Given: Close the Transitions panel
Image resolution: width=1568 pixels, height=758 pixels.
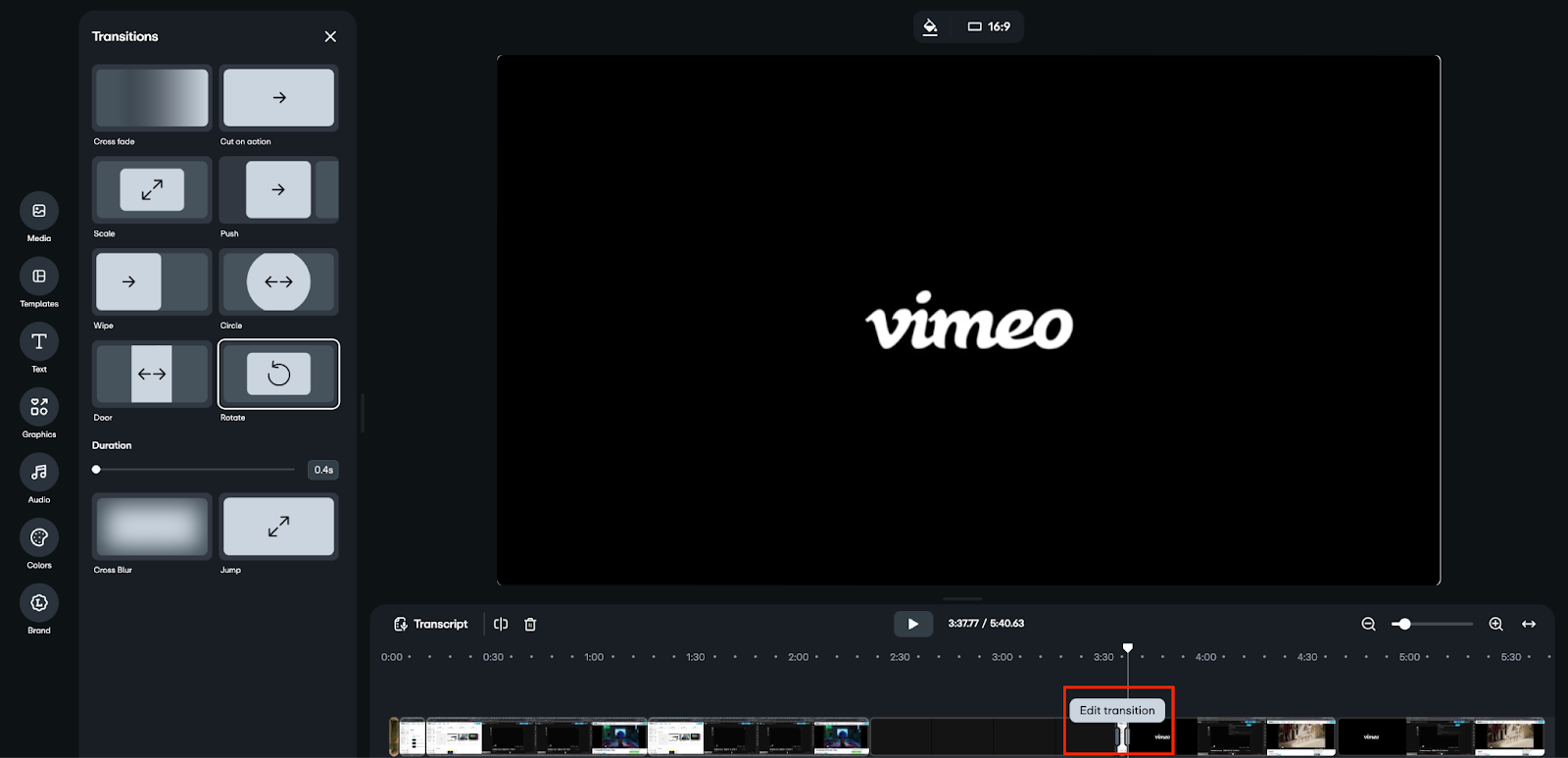Looking at the screenshot, I should [x=330, y=36].
